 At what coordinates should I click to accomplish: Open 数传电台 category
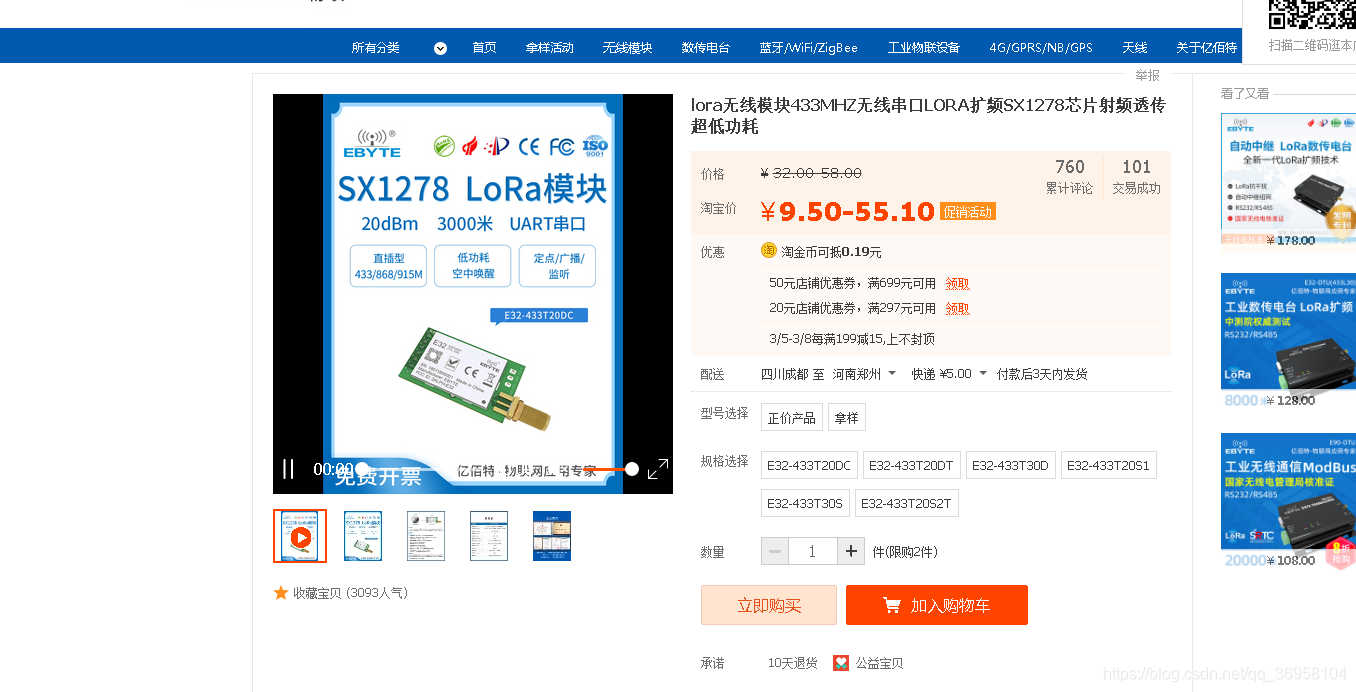click(x=706, y=48)
